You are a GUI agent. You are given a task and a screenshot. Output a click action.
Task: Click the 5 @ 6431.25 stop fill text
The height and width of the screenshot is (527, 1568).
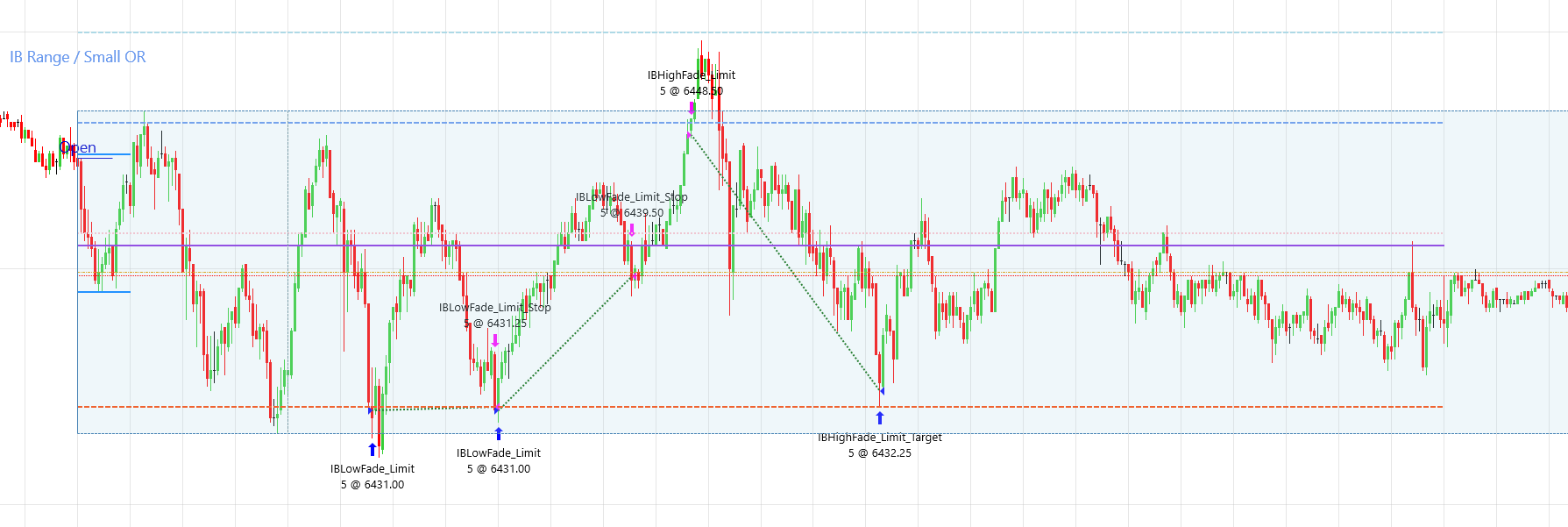[495, 324]
